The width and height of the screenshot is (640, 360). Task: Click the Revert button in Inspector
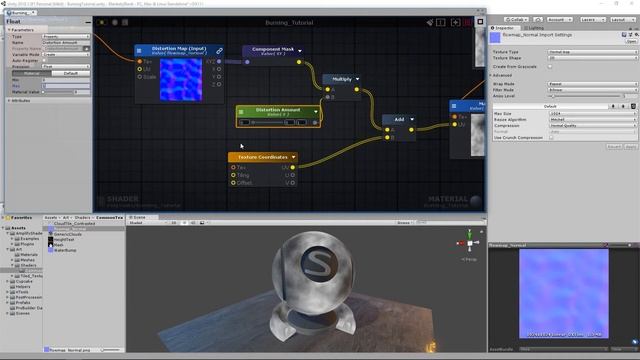tap(614, 147)
